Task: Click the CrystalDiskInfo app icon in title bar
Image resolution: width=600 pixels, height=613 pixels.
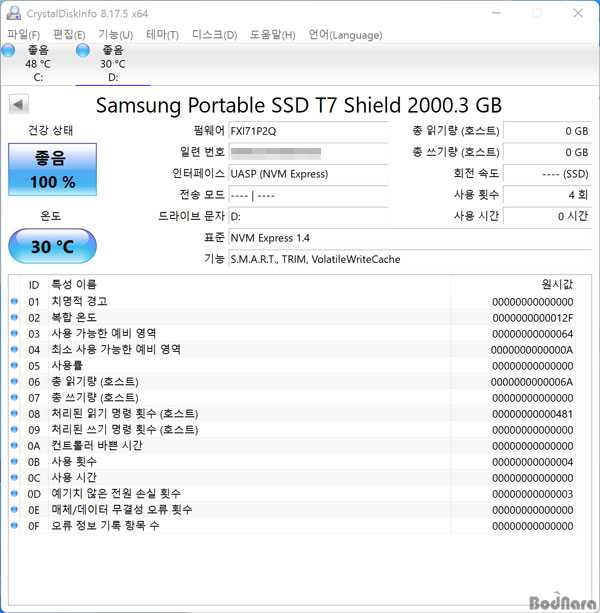Action: coord(13,13)
